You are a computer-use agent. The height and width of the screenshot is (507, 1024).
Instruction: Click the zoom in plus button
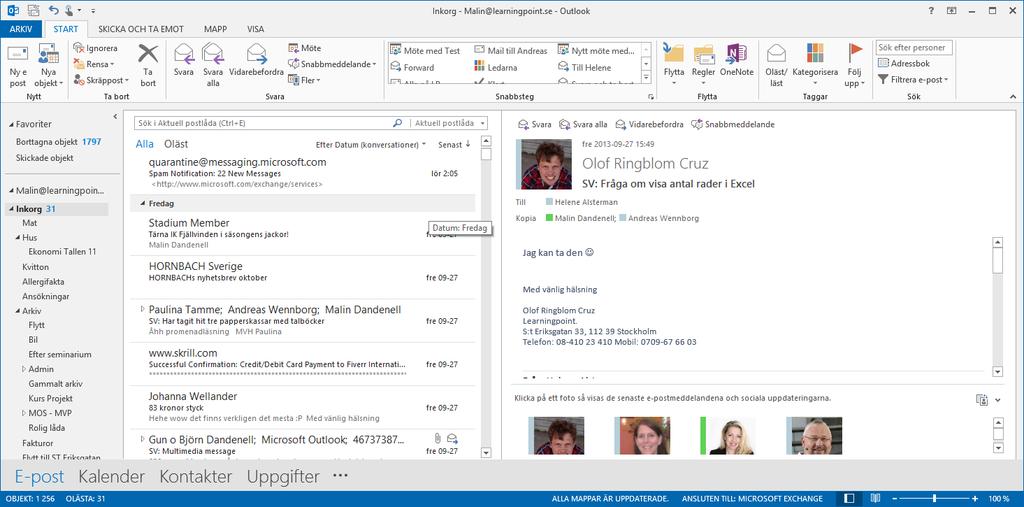pyautogui.click(x=975, y=499)
